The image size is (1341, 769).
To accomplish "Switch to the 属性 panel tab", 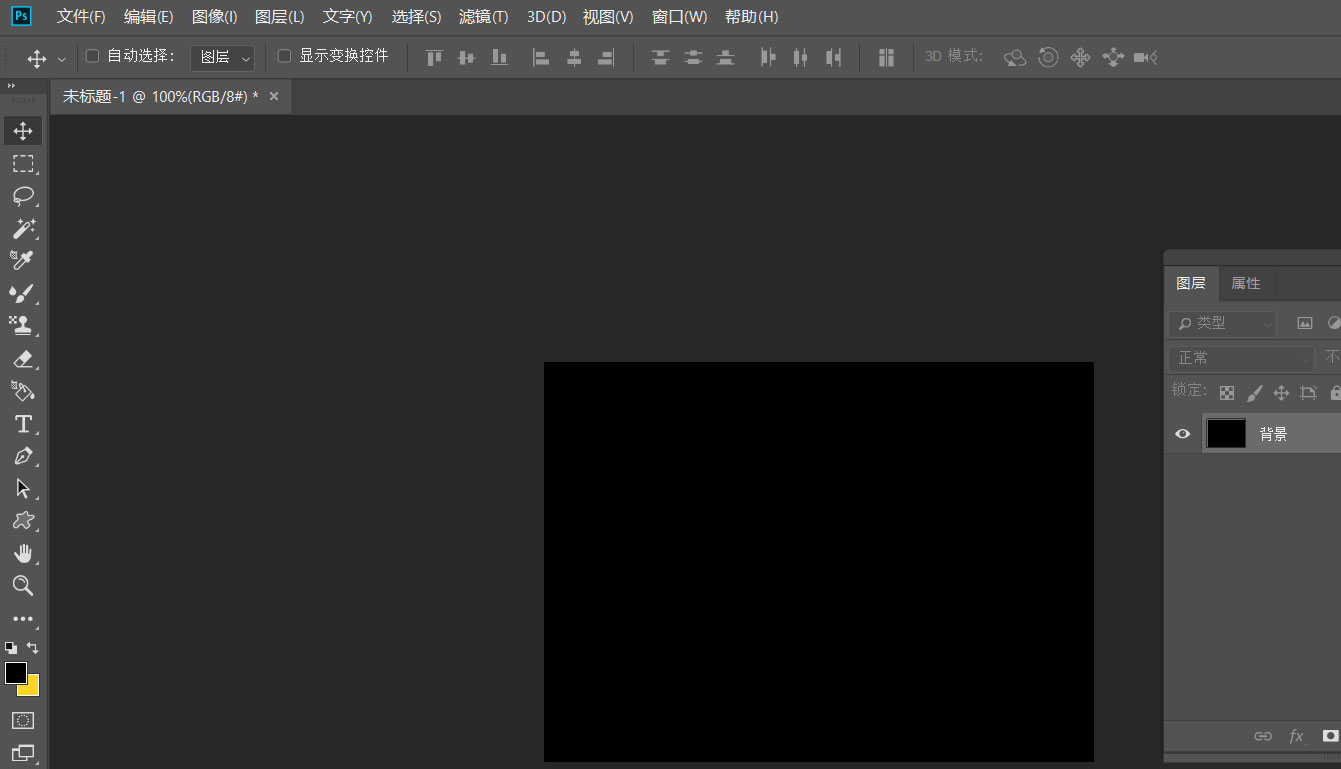I will tap(1245, 283).
